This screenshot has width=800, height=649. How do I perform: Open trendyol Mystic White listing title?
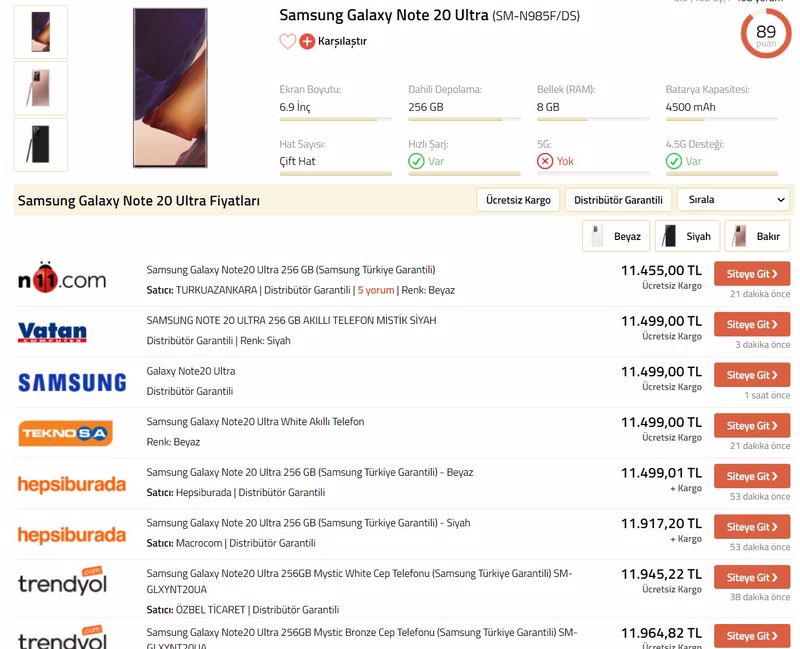359,581
